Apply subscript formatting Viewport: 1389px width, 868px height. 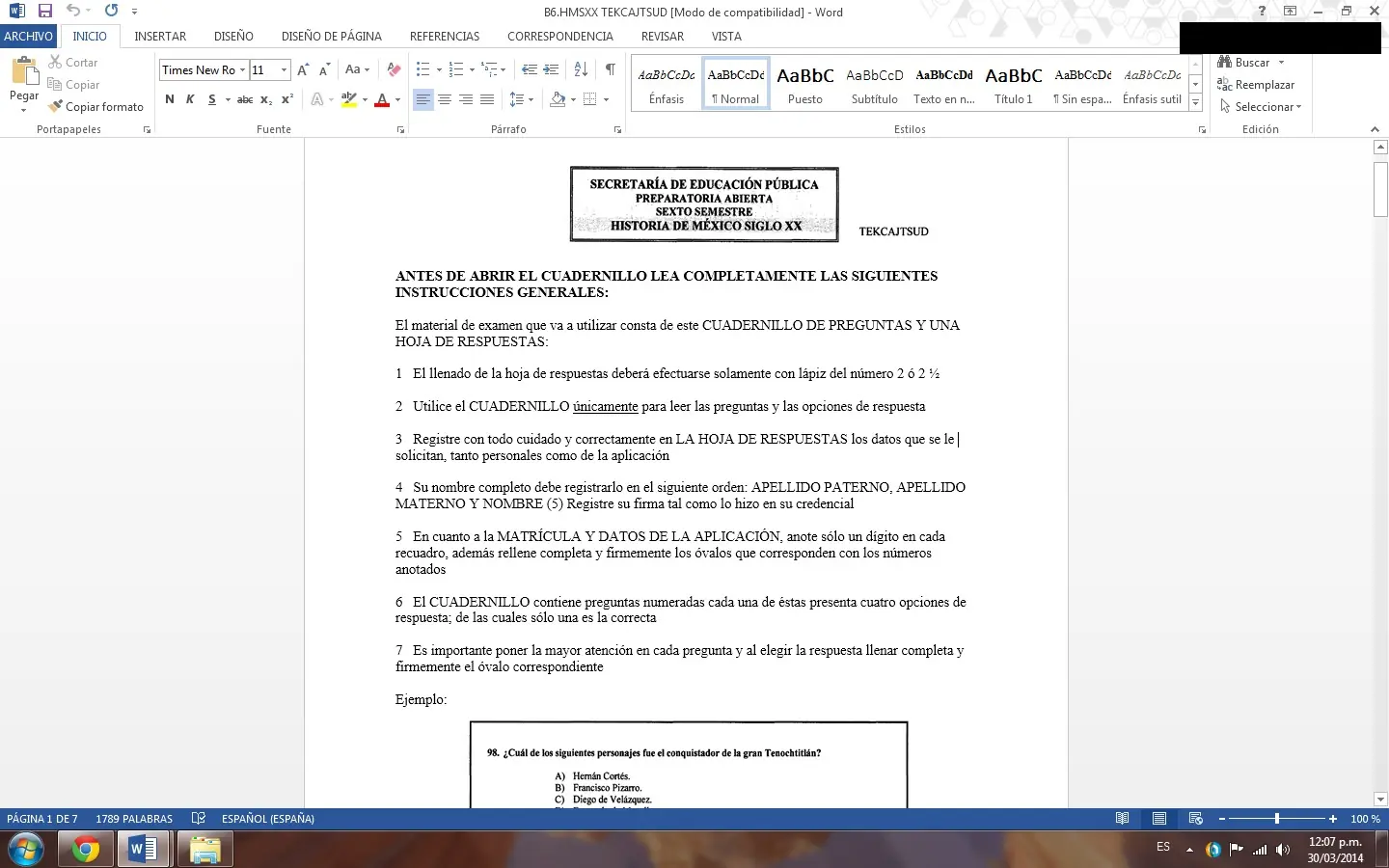pos(266,99)
